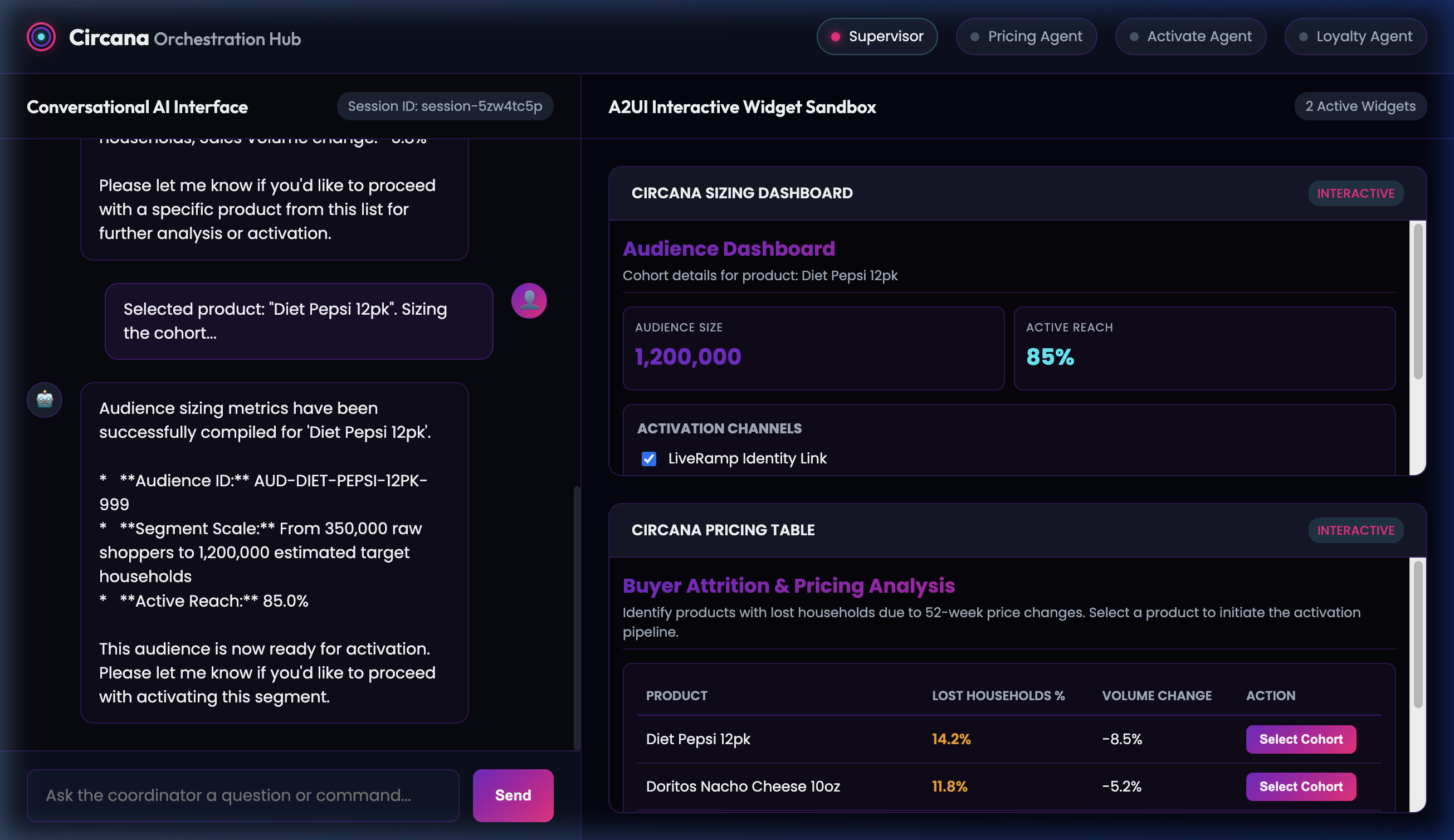Click the 'CIRCANA SIZING DASHBOARD' widget title
1454x840 pixels.
(742, 193)
